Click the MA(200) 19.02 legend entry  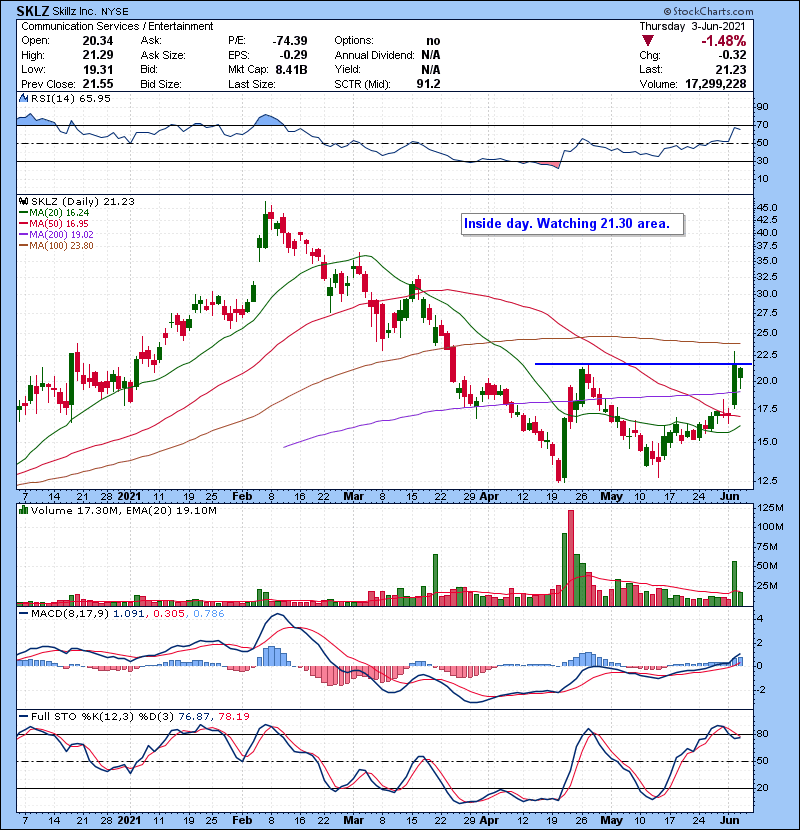click(x=56, y=234)
